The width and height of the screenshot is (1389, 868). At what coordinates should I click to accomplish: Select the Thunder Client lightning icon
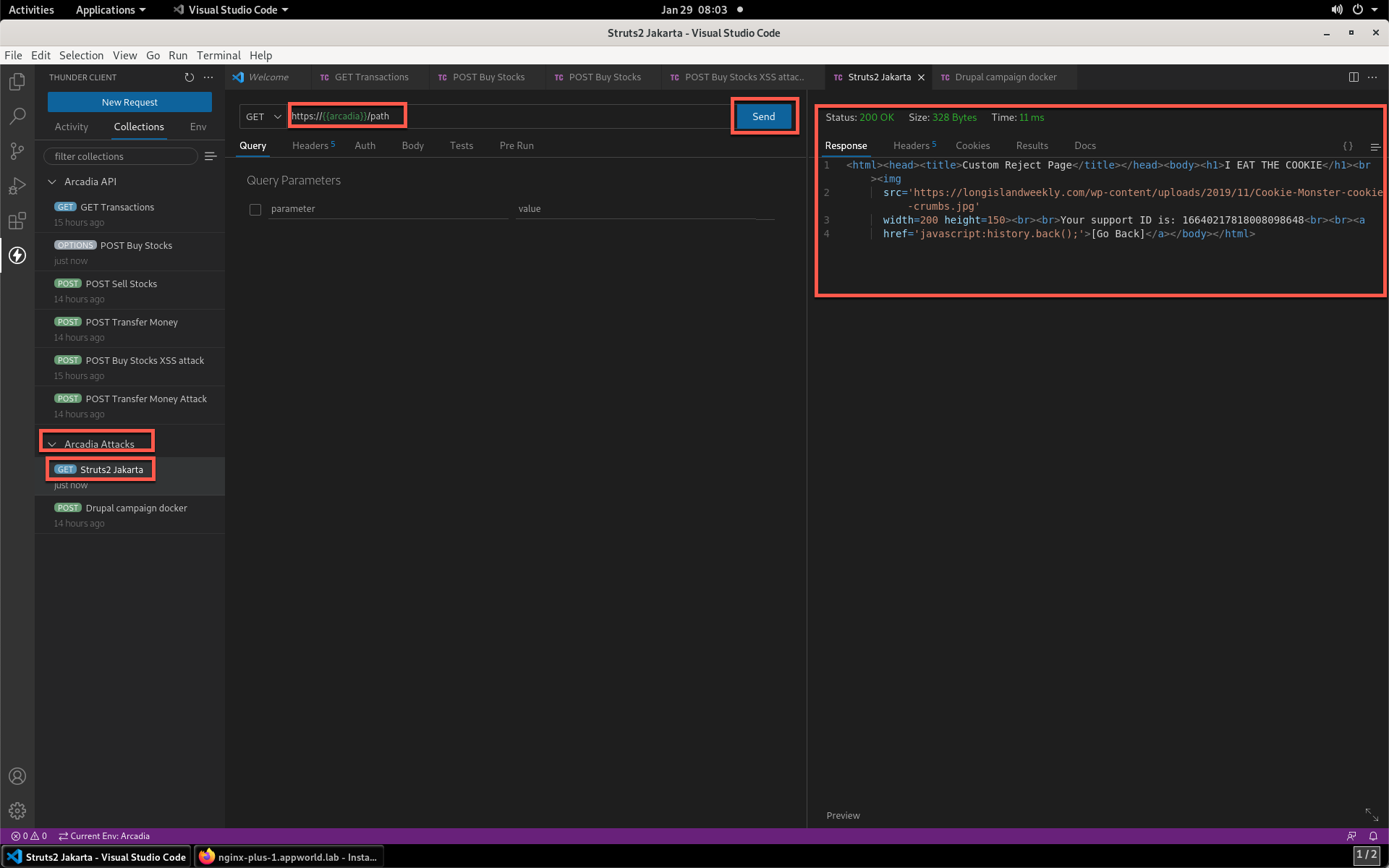pyautogui.click(x=17, y=255)
